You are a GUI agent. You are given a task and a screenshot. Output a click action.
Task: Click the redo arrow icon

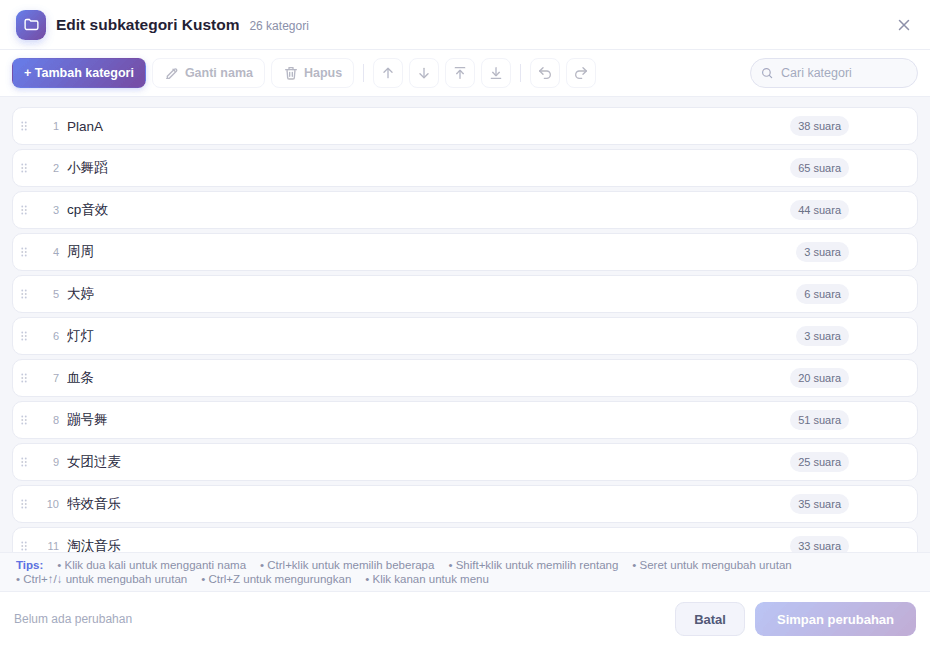(581, 73)
